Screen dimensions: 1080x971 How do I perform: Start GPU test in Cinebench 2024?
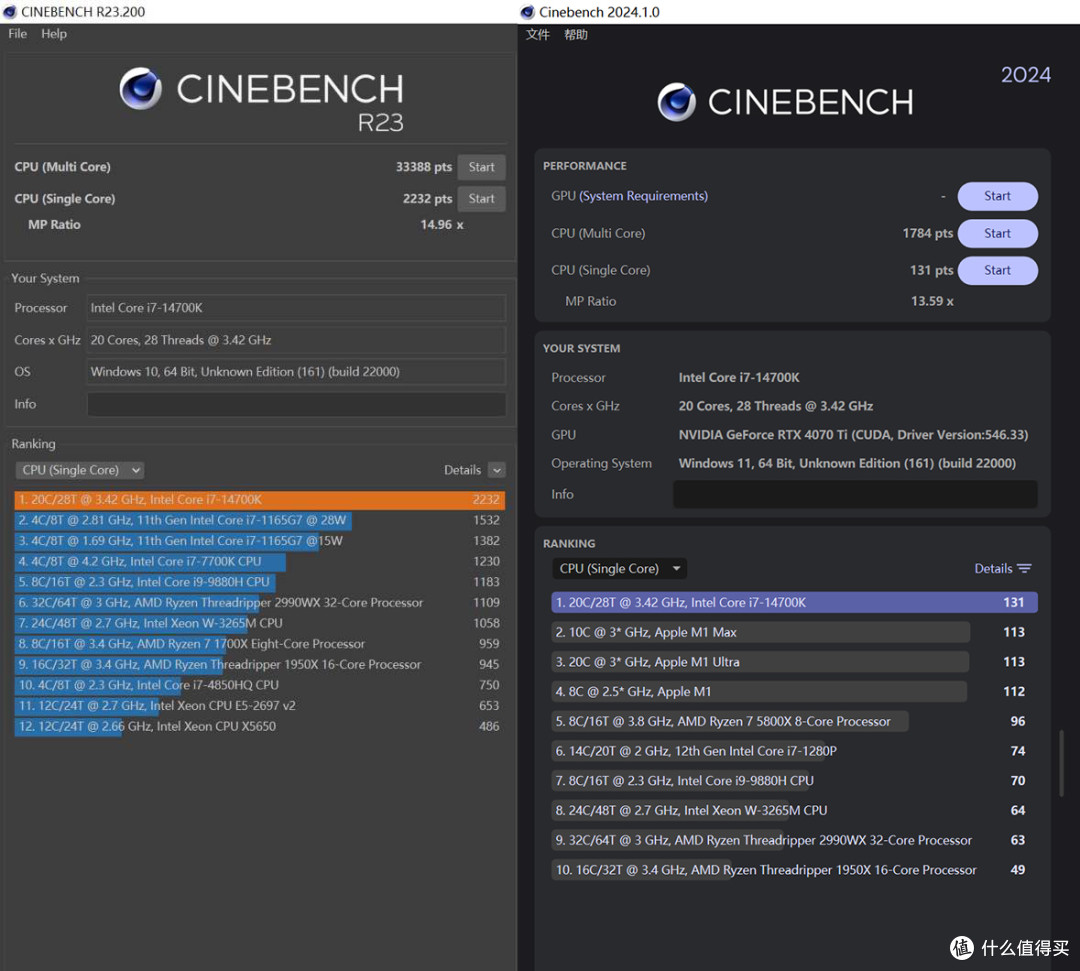point(997,196)
